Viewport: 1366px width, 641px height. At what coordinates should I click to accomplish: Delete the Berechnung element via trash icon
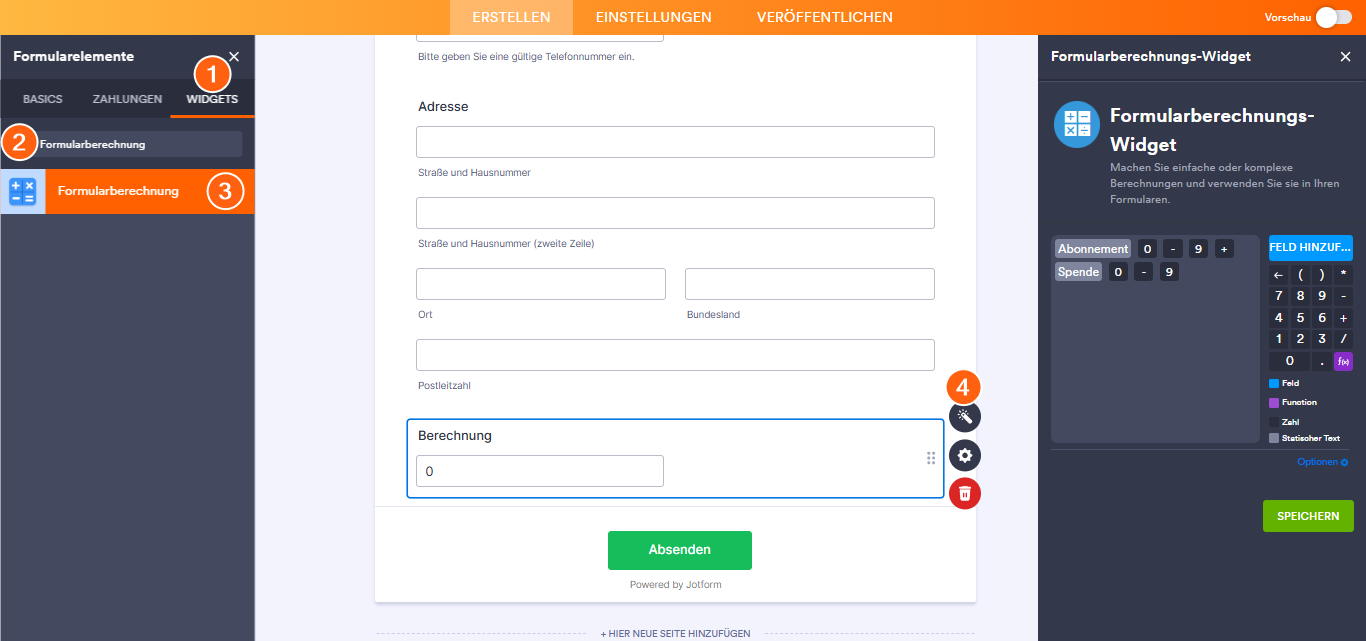(x=963, y=493)
